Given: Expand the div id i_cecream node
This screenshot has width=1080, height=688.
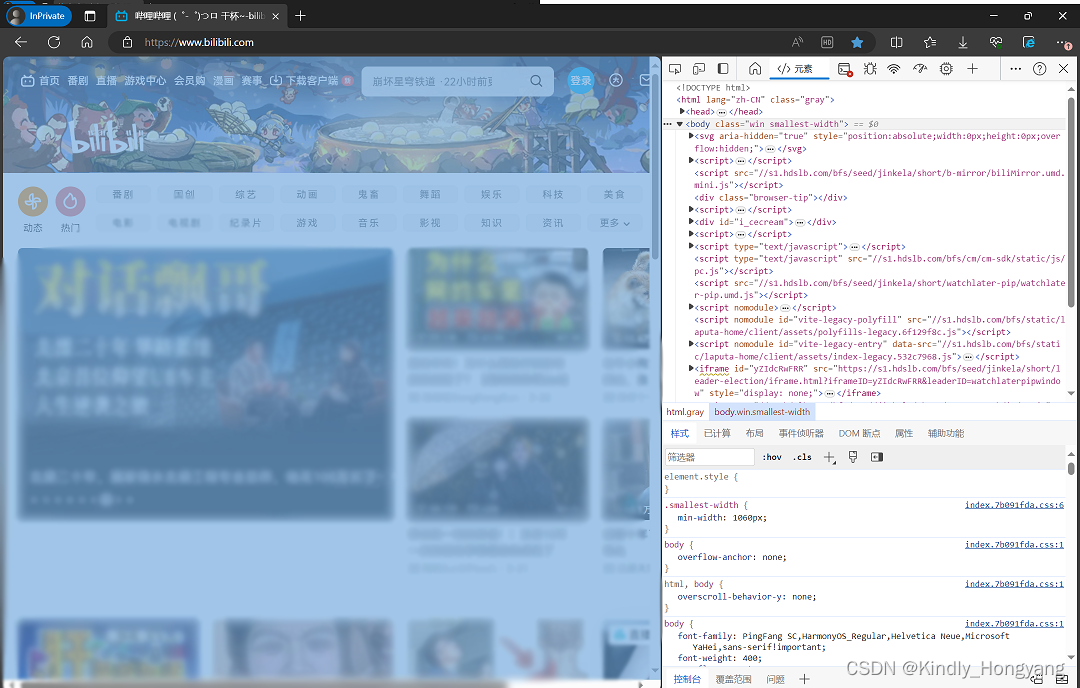Looking at the screenshot, I should click(691, 222).
